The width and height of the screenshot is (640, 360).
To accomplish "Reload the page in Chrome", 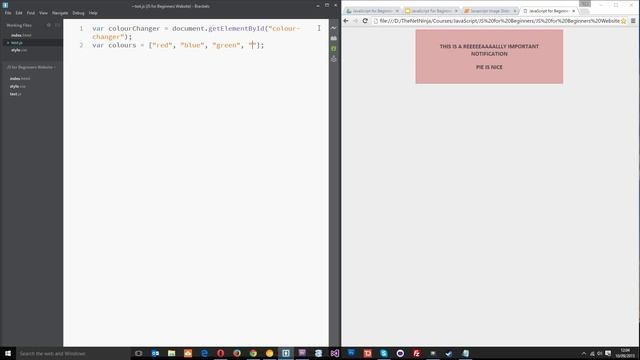I will (365, 21).
